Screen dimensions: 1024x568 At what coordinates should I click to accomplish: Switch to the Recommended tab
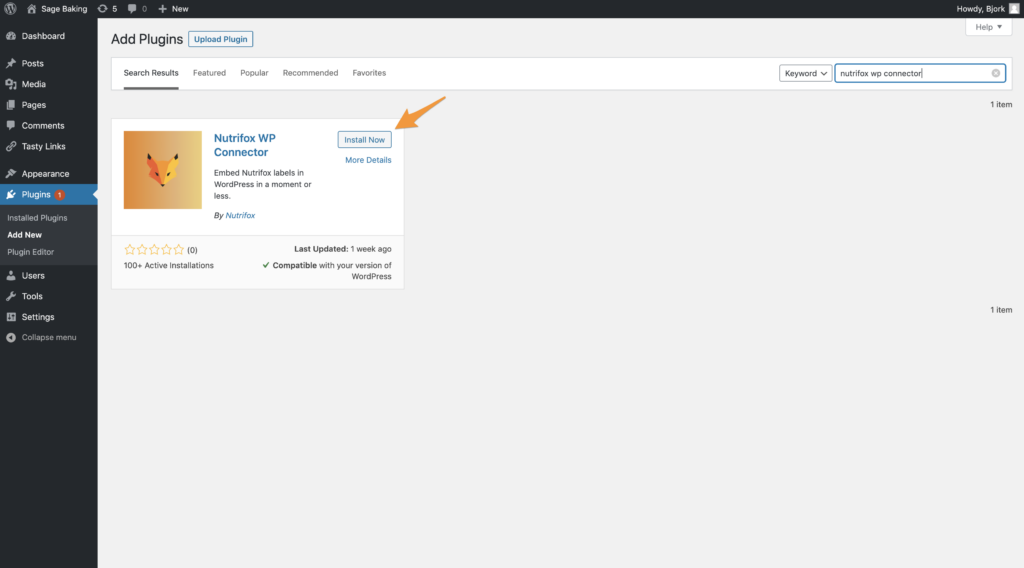tap(310, 72)
